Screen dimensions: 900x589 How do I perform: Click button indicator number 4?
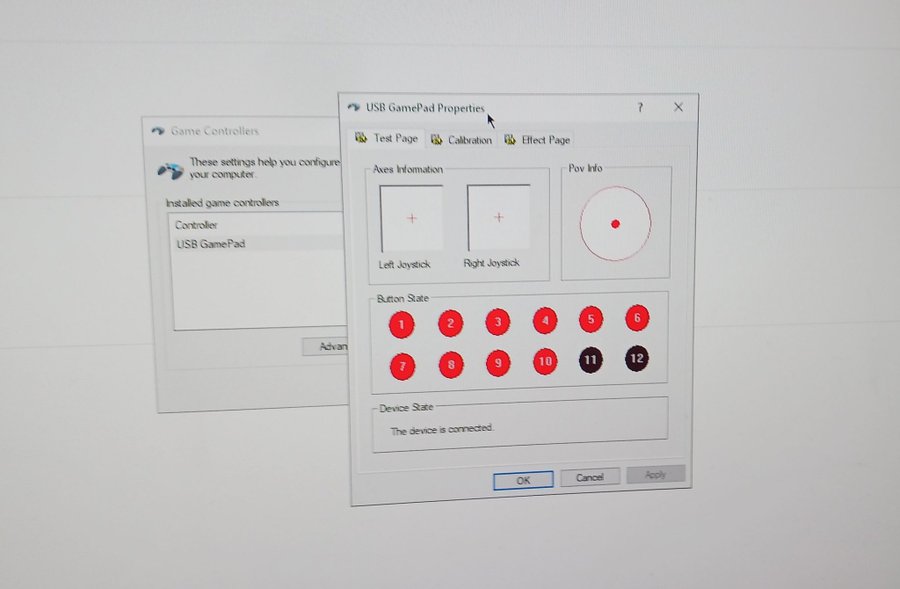pos(545,321)
